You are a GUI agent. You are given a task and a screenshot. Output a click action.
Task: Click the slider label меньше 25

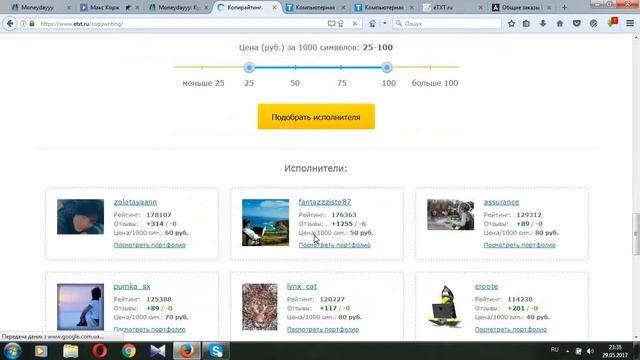pos(203,83)
